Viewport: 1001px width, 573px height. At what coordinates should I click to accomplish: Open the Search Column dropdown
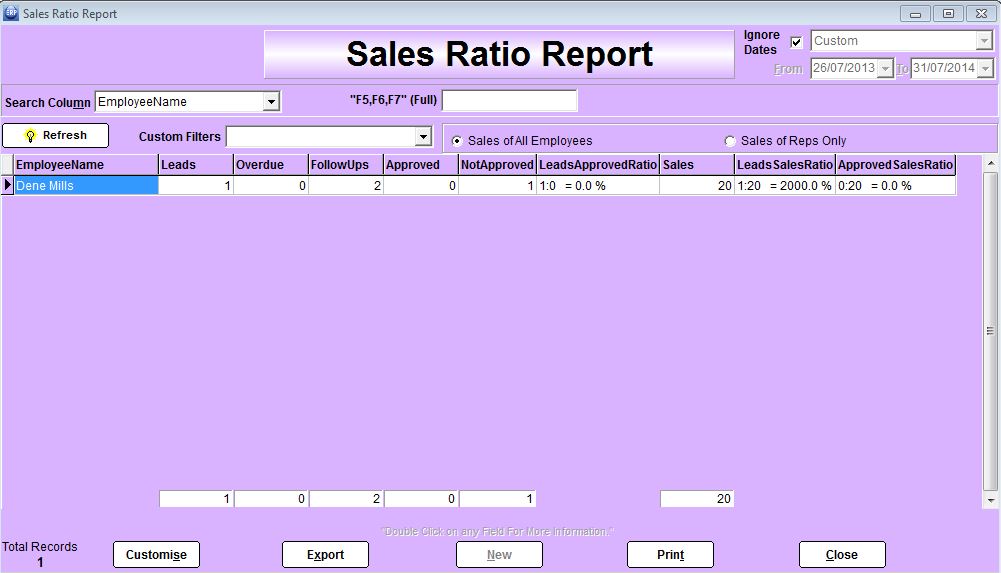[271, 102]
